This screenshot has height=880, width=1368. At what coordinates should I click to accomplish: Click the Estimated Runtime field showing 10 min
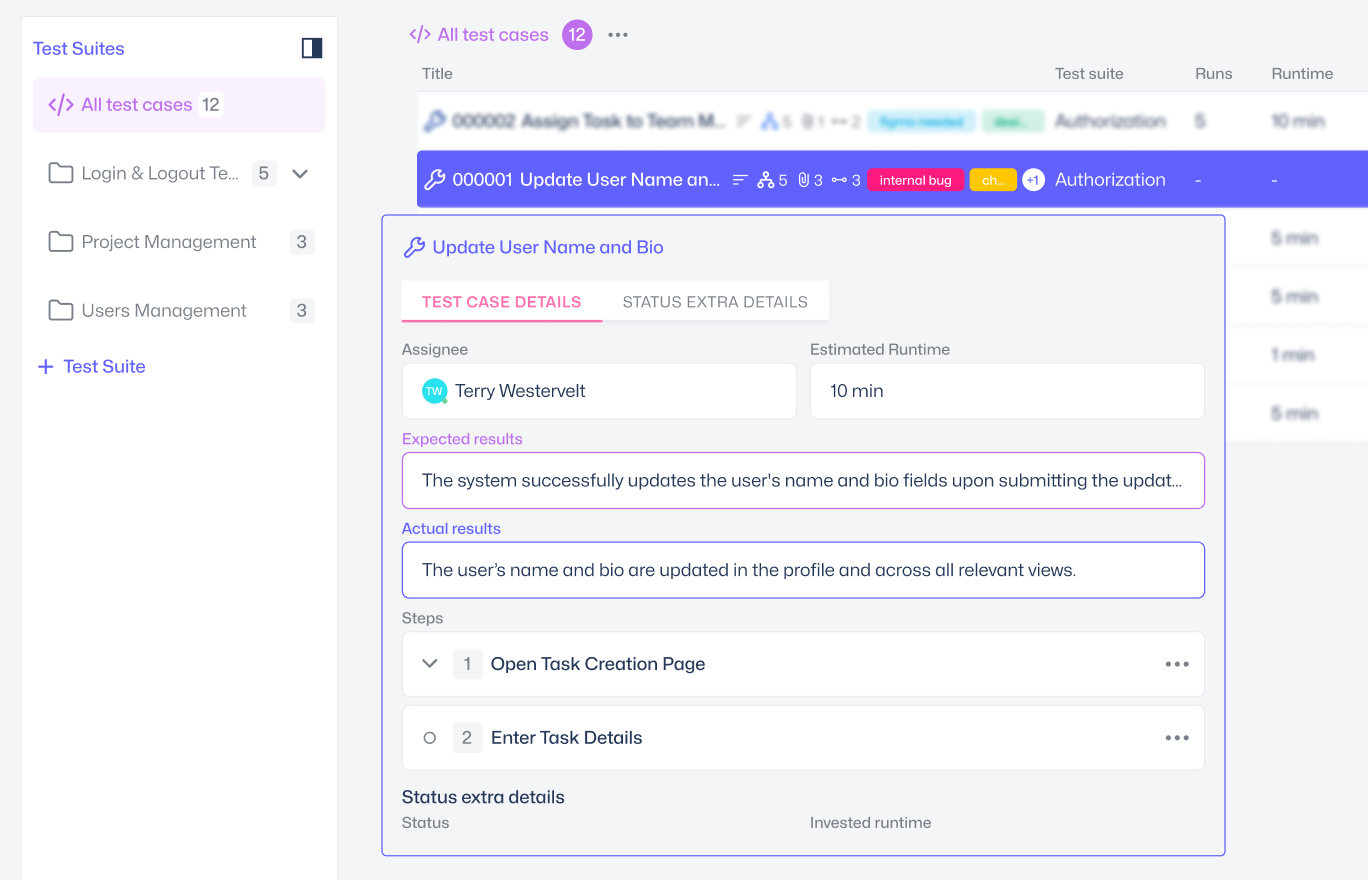click(1006, 391)
